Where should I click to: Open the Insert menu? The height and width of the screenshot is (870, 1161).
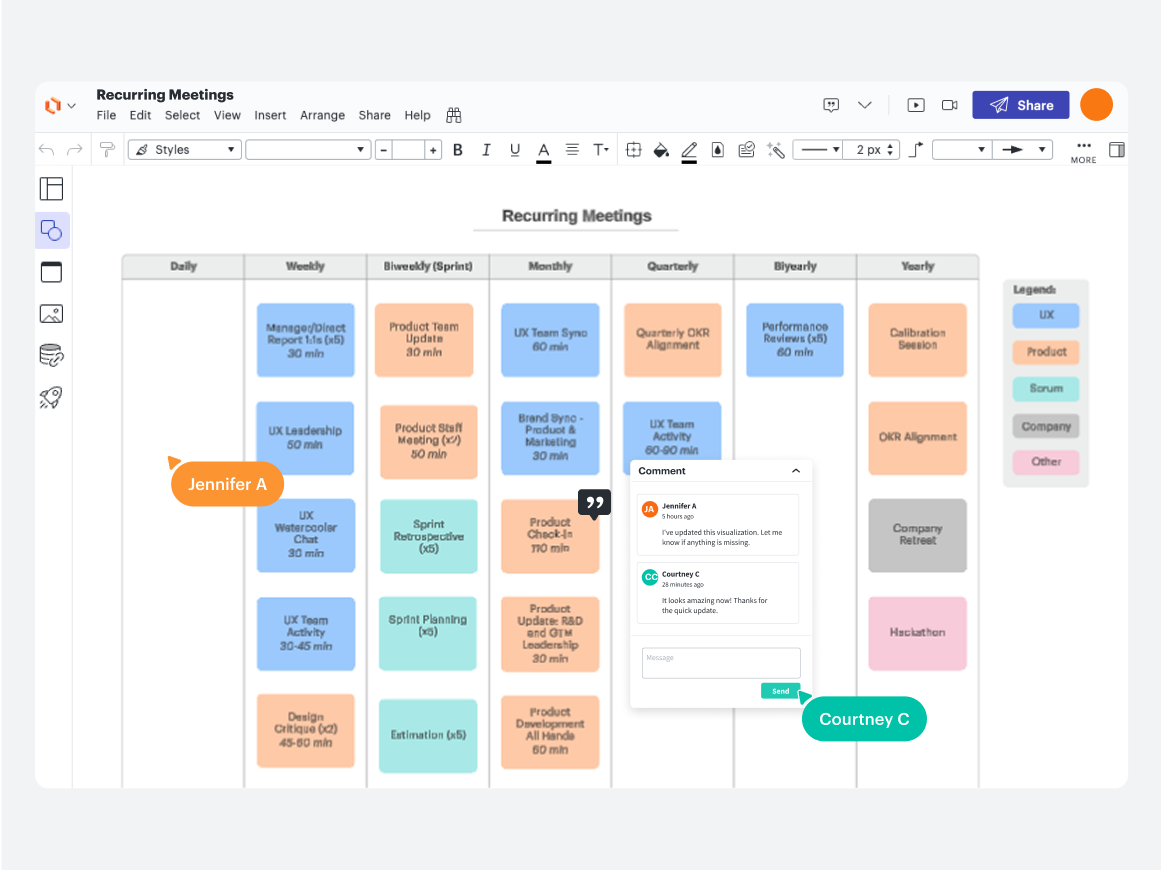[x=270, y=115]
